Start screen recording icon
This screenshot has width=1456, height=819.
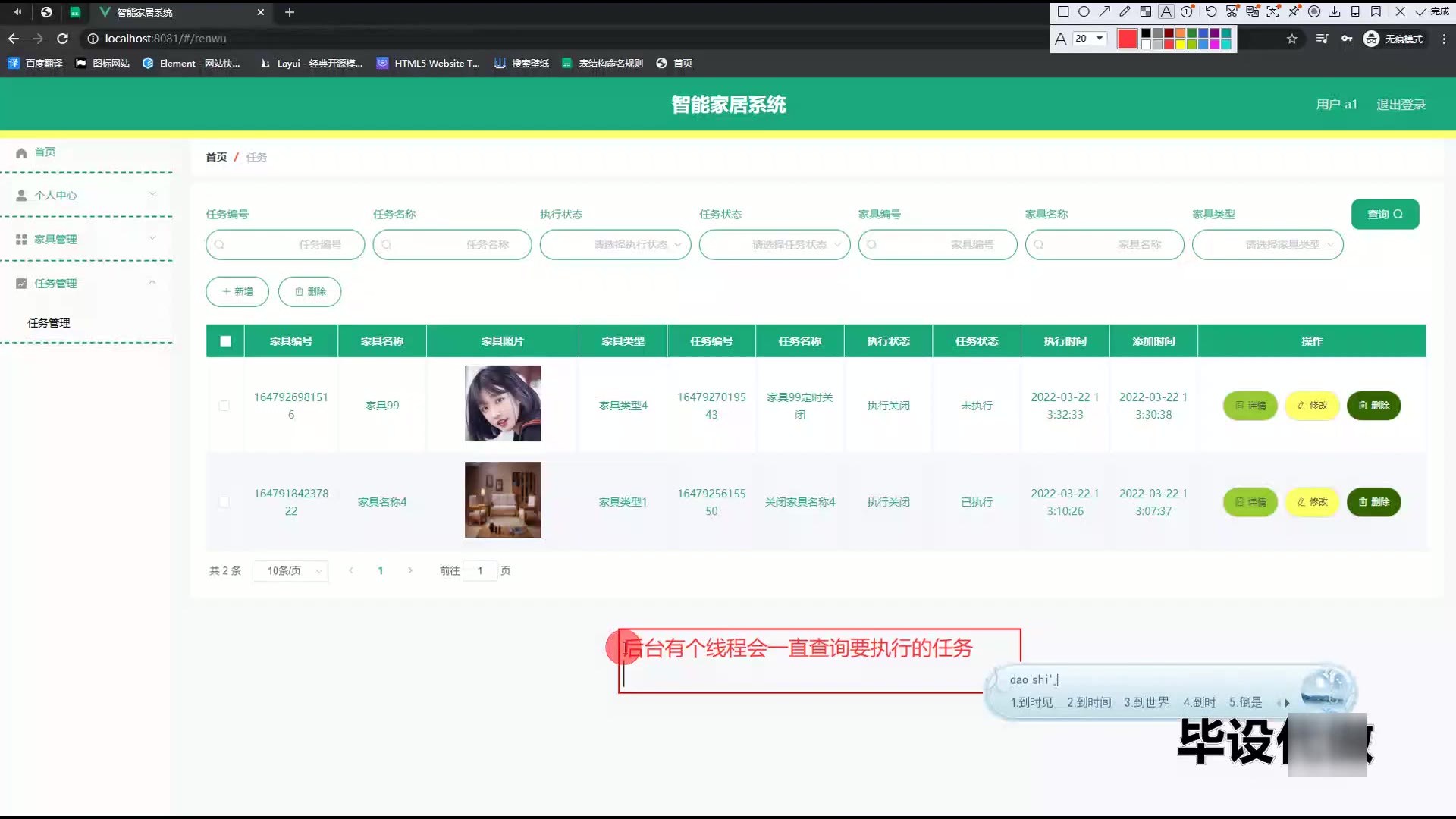pyautogui.click(x=1314, y=11)
